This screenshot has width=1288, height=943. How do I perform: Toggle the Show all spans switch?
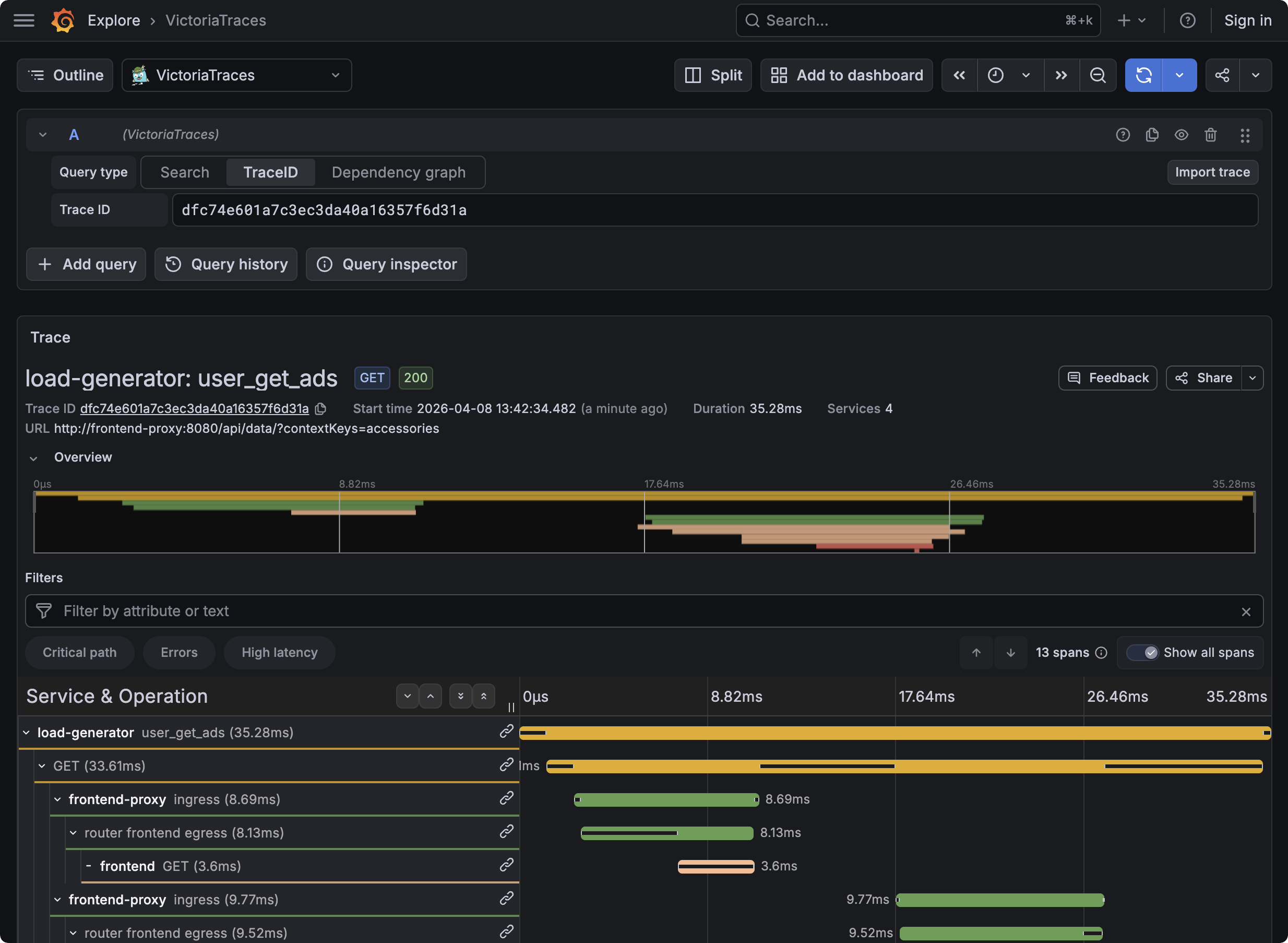pos(1142,653)
